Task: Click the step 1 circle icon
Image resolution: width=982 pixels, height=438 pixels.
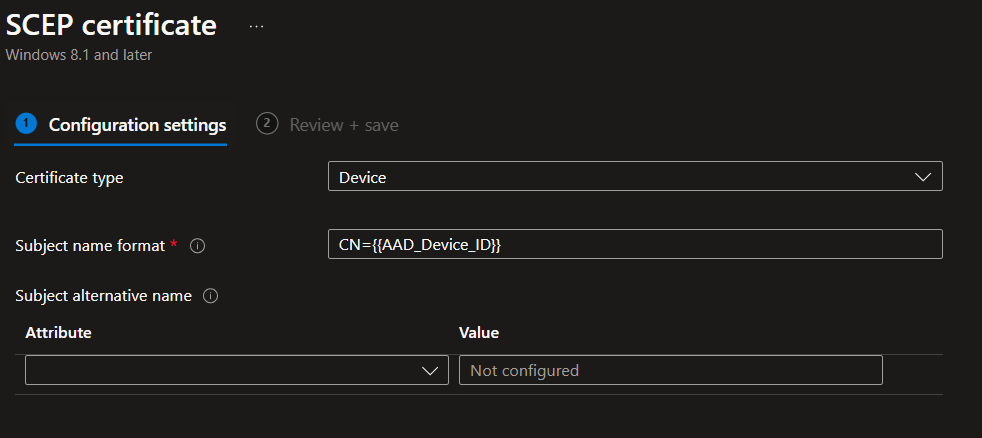Action: point(26,124)
